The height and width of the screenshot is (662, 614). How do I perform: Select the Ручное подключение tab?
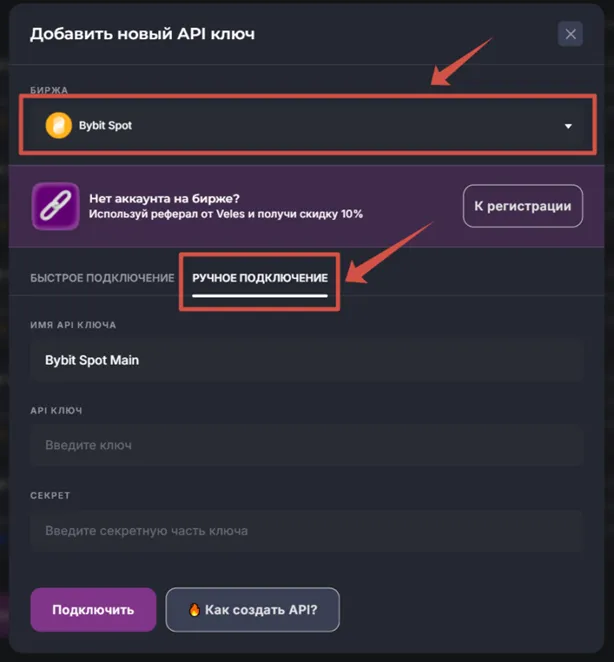pos(259,277)
